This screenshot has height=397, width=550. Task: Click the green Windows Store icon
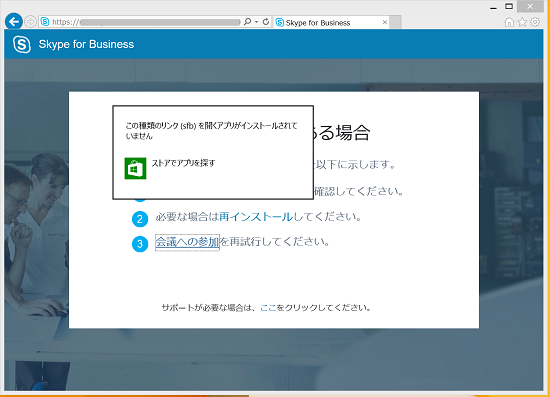click(135, 168)
